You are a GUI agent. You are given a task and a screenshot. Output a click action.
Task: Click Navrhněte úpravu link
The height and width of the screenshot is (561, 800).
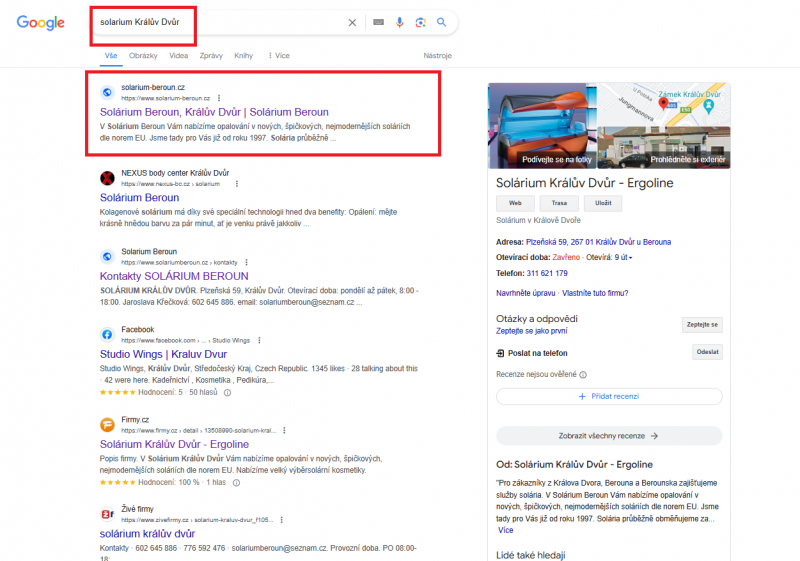526,293
